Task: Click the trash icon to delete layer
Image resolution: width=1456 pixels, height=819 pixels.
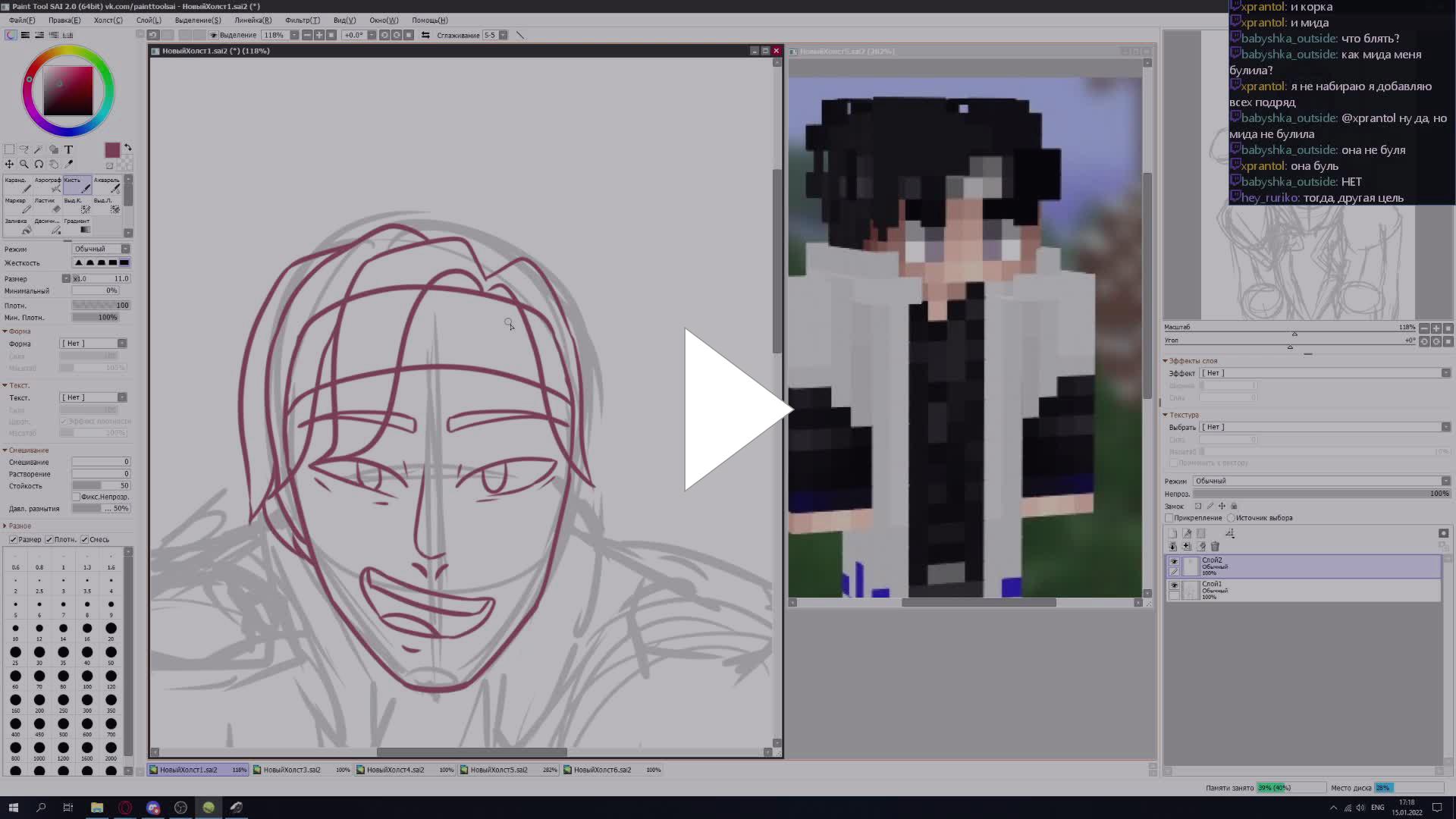Action: click(x=1215, y=546)
